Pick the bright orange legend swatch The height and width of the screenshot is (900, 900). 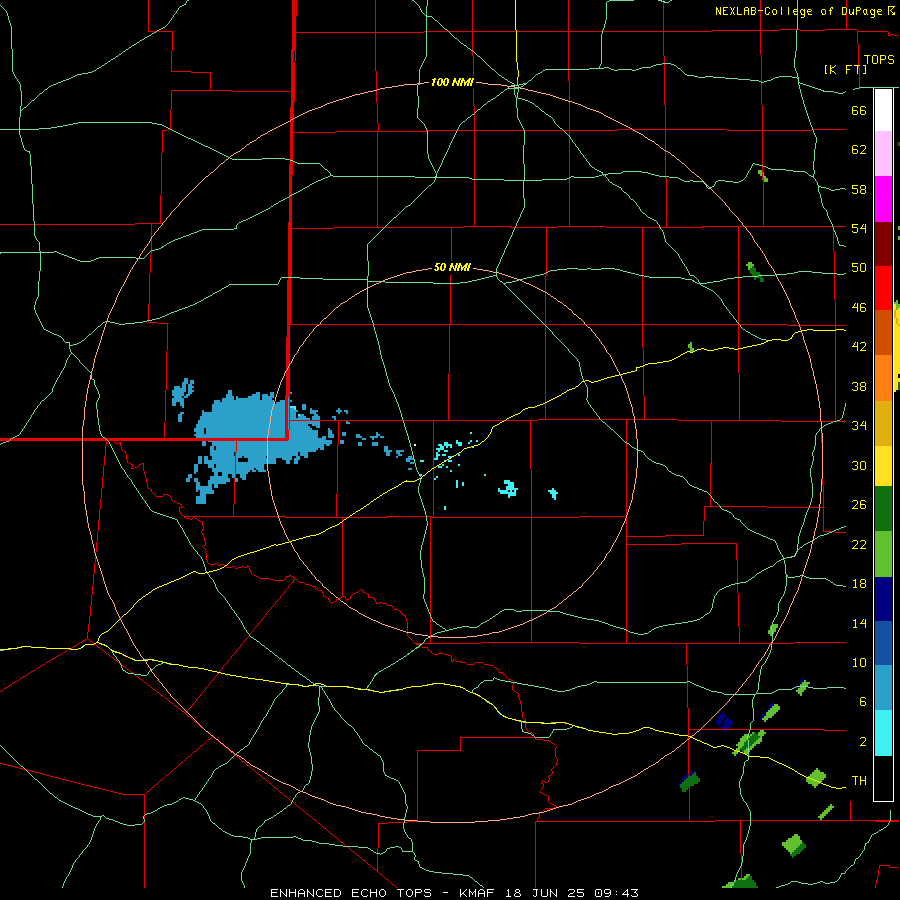(883, 378)
